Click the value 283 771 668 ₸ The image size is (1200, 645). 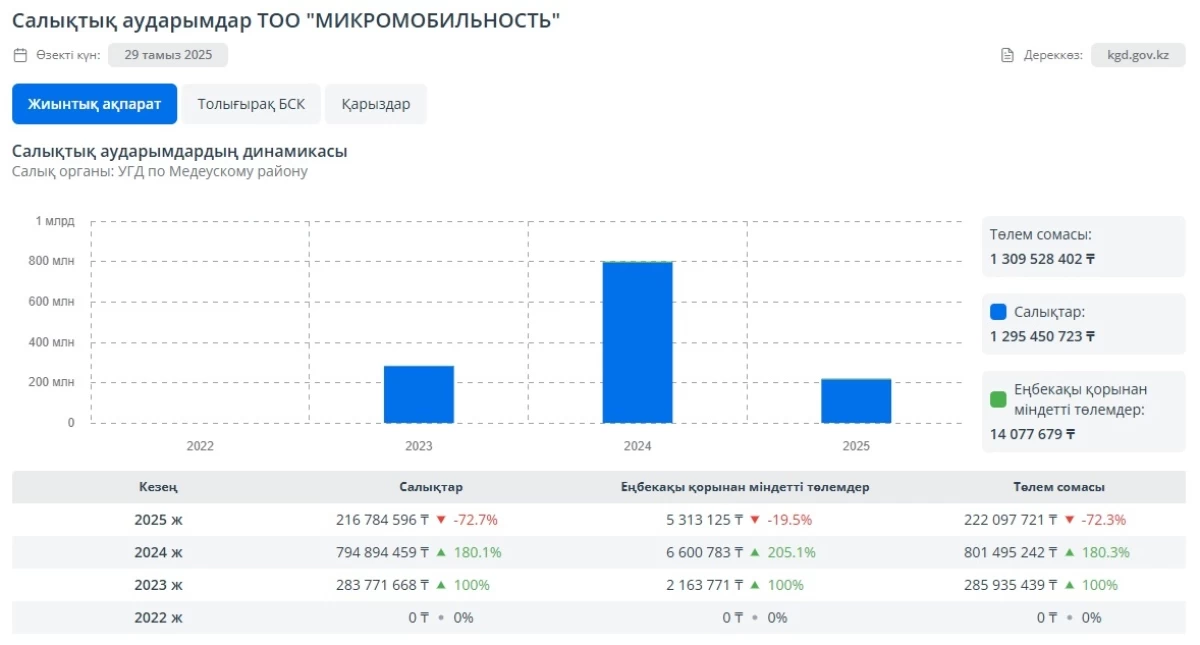(382, 585)
